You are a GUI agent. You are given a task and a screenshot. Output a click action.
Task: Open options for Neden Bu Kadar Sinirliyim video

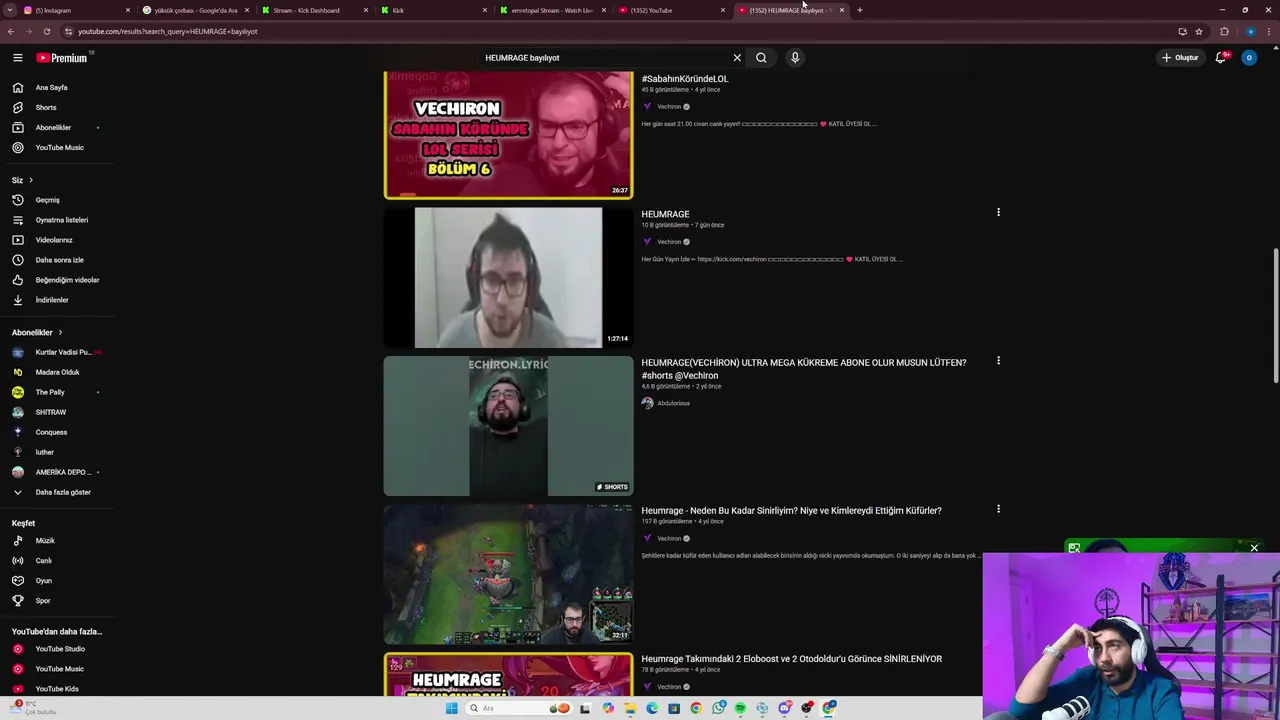point(998,509)
